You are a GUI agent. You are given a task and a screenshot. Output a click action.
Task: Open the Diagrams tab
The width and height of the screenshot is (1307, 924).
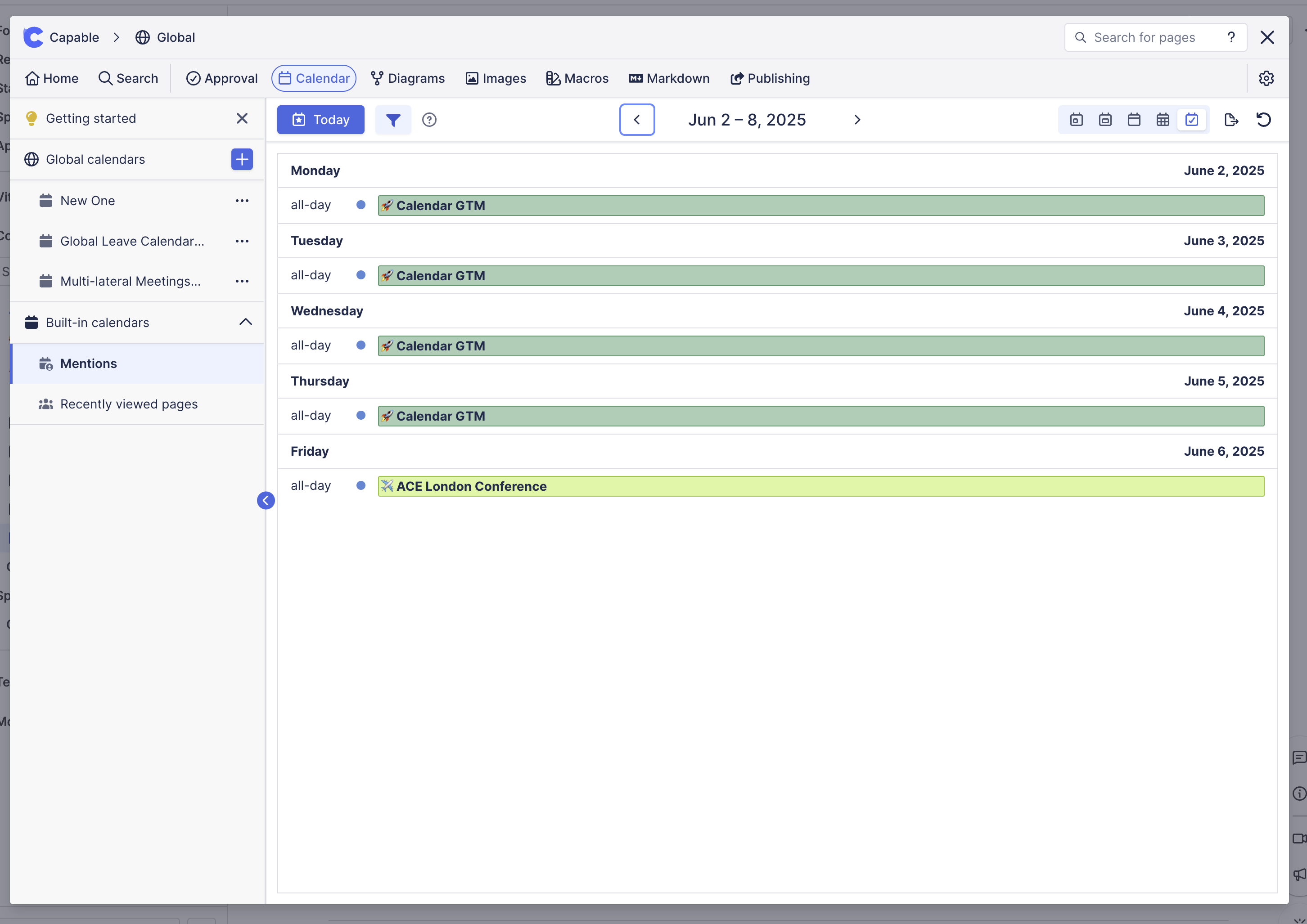(408, 78)
